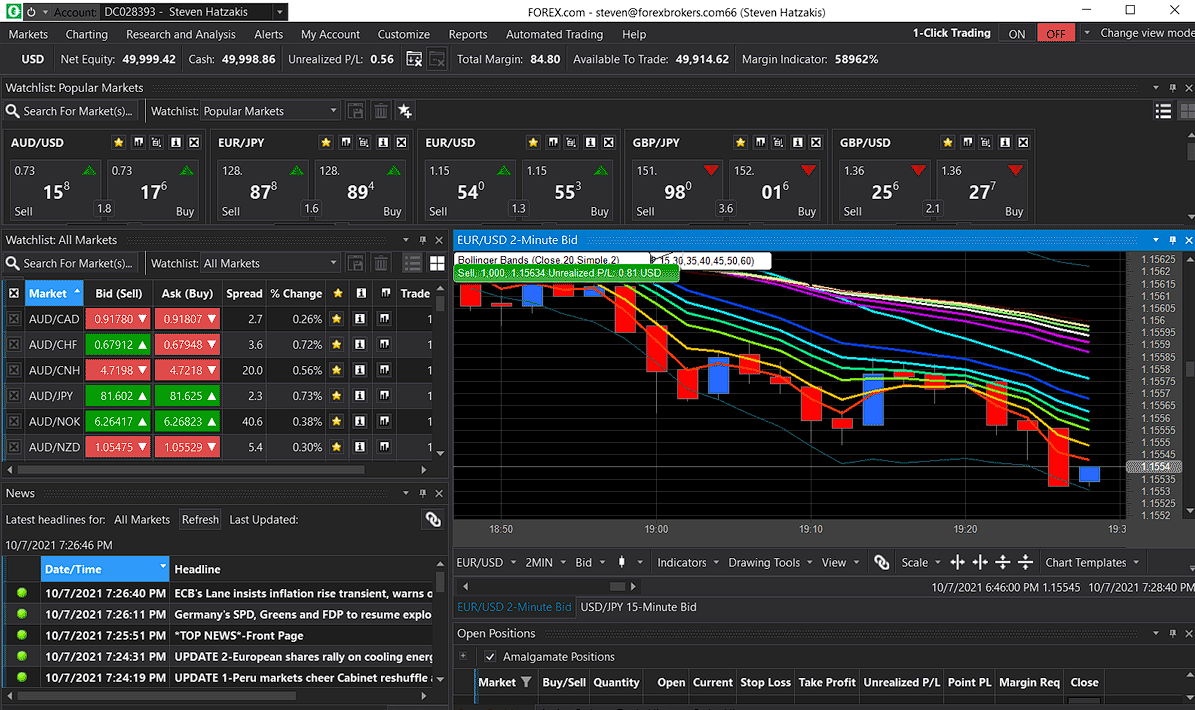1195x710 pixels.
Task: Open the Charting menu
Action: (87, 34)
